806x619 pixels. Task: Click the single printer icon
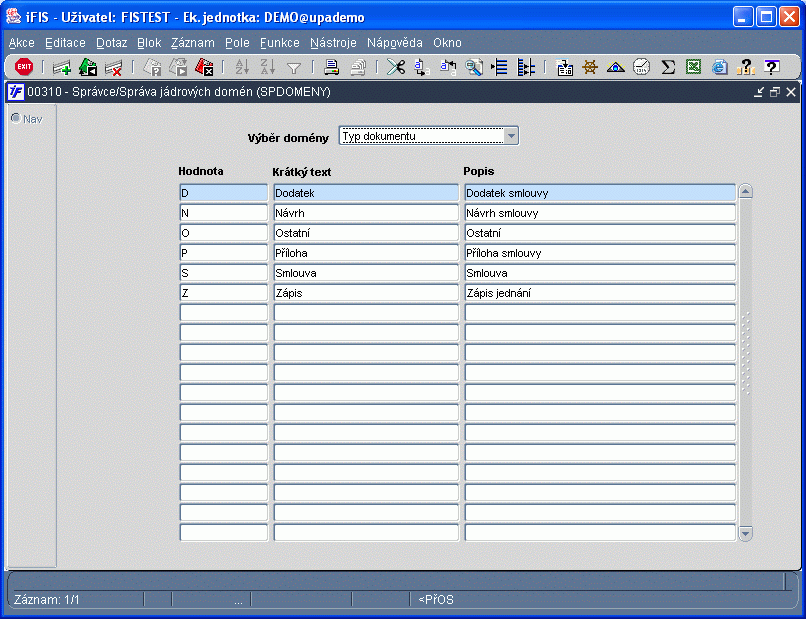point(332,67)
